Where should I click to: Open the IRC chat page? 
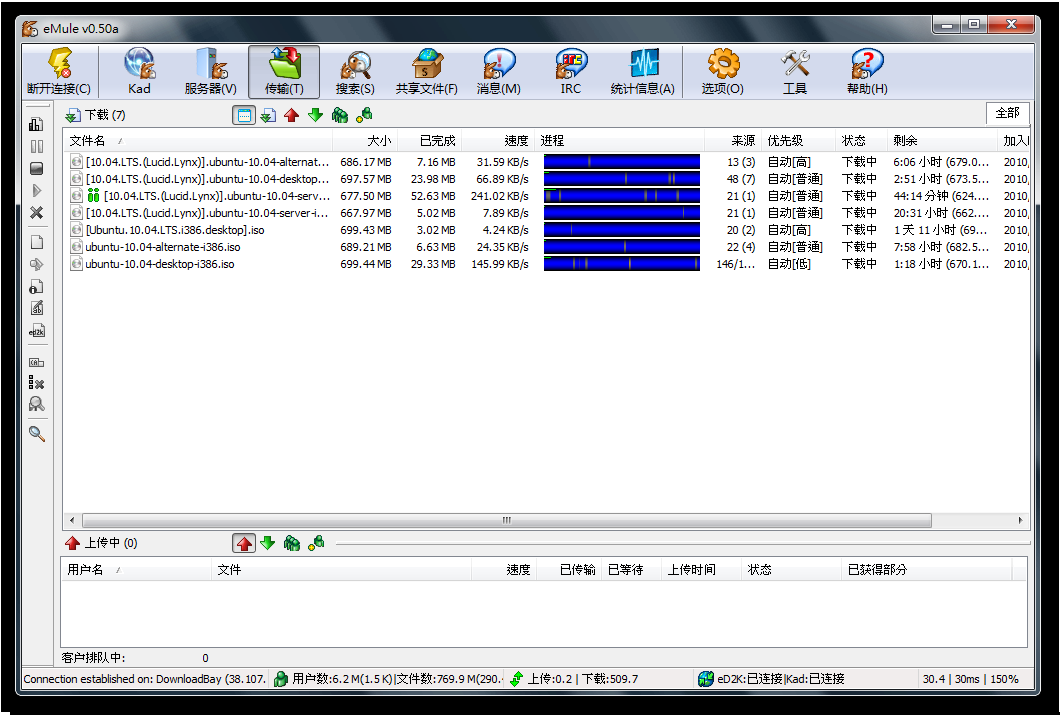point(571,72)
